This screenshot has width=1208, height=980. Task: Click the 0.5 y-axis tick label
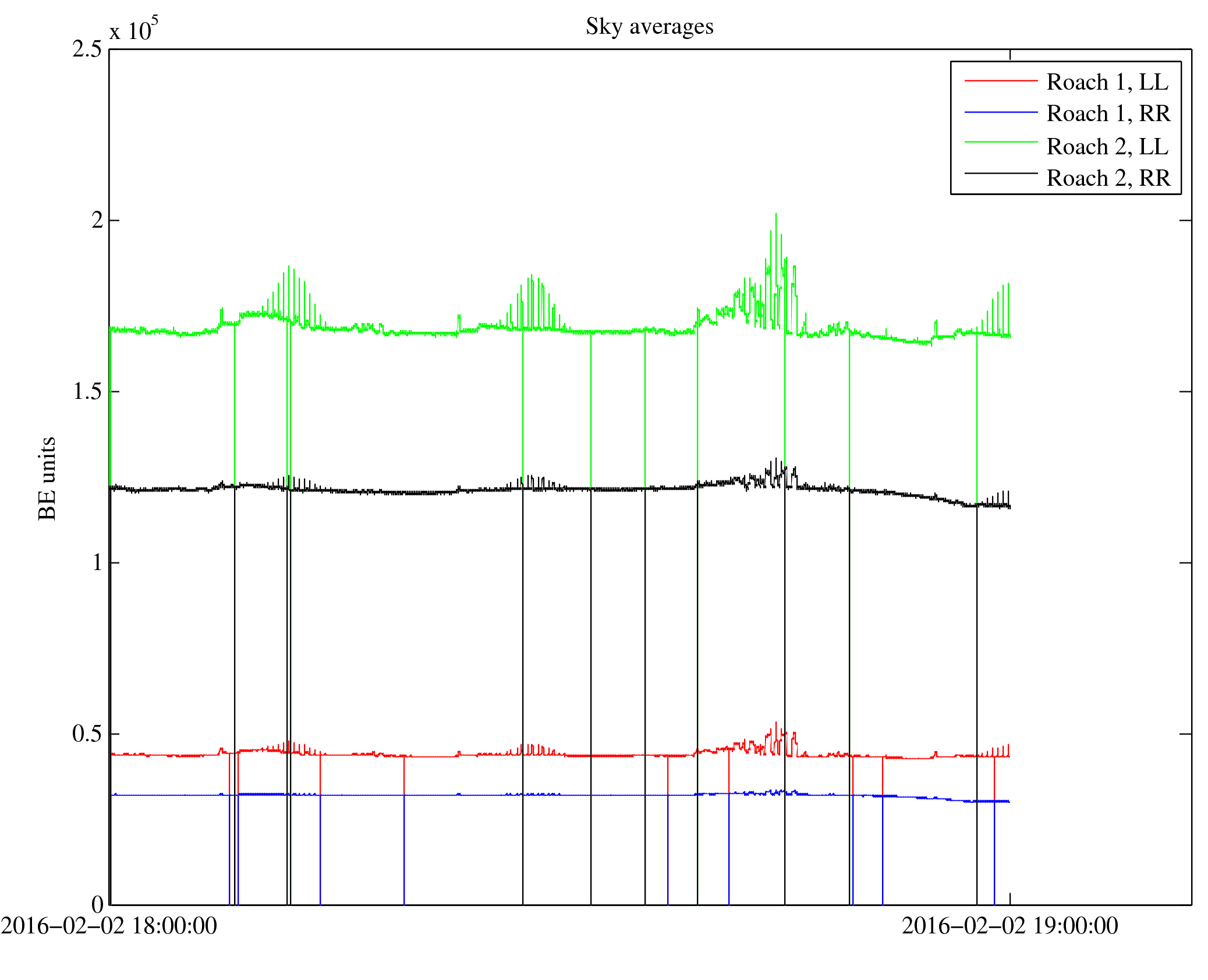[87, 734]
